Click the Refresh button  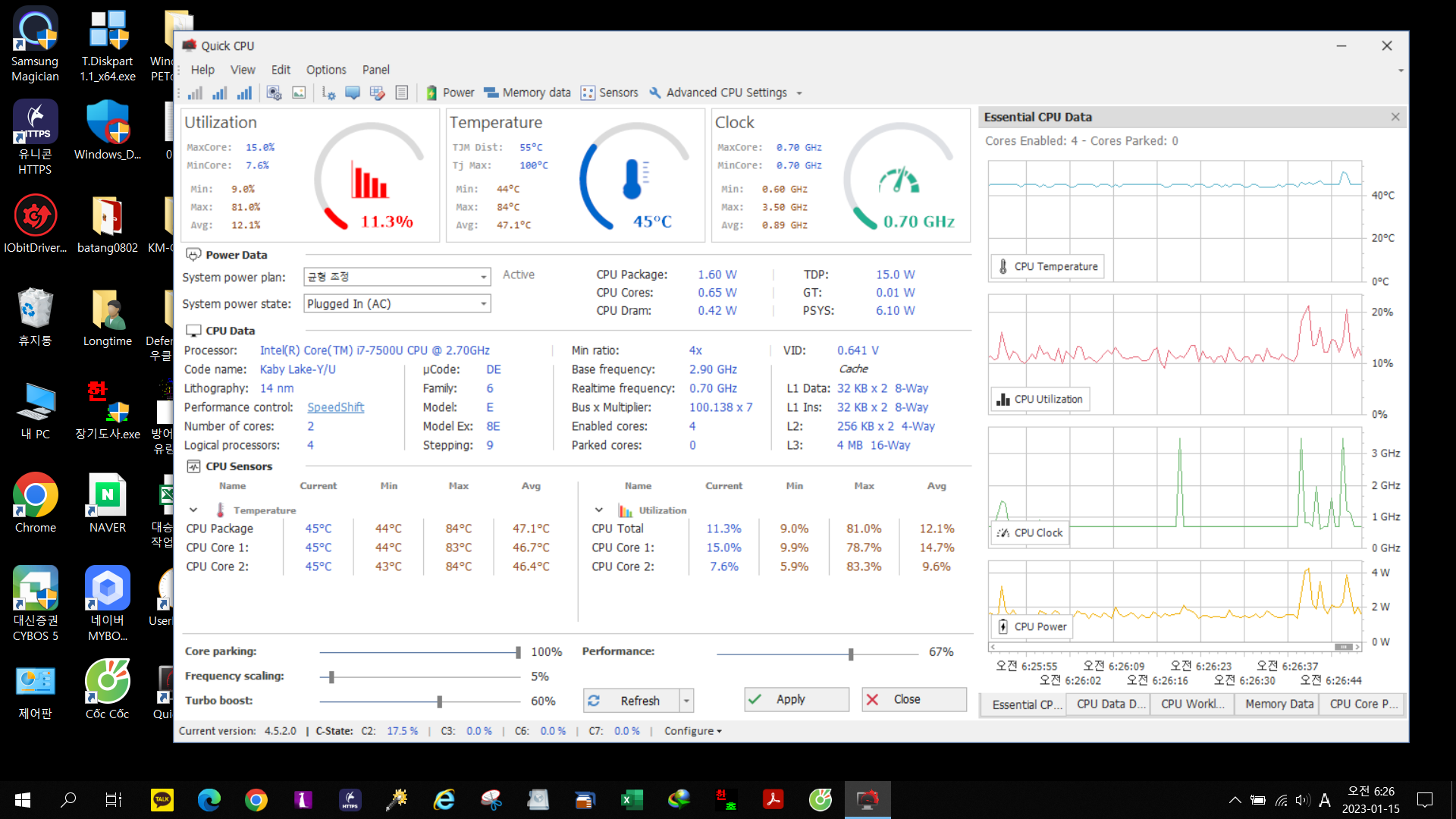pyautogui.click(x=631, y=701)
